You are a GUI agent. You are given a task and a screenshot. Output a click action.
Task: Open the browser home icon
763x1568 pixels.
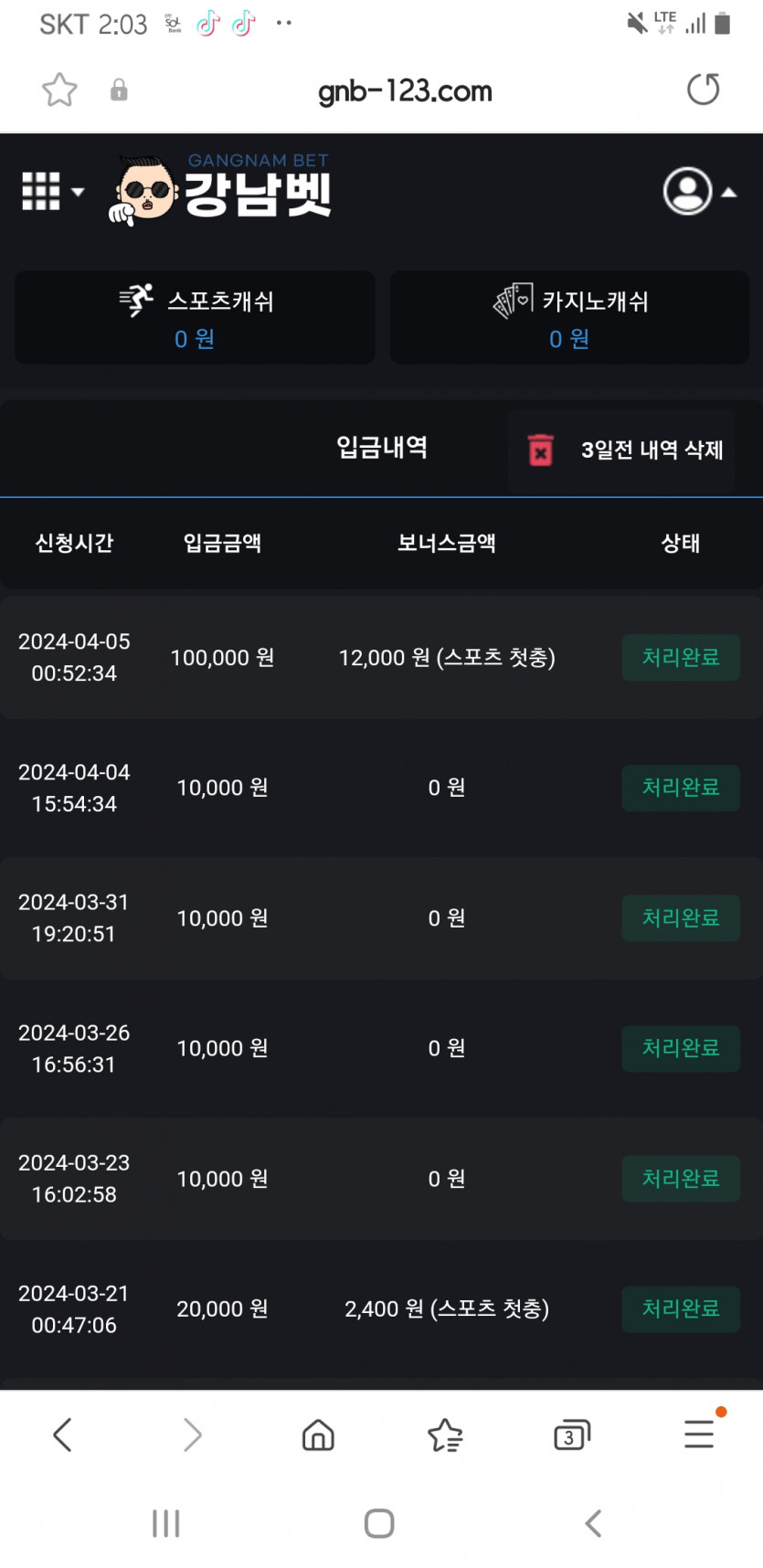tap(318, 1435)
